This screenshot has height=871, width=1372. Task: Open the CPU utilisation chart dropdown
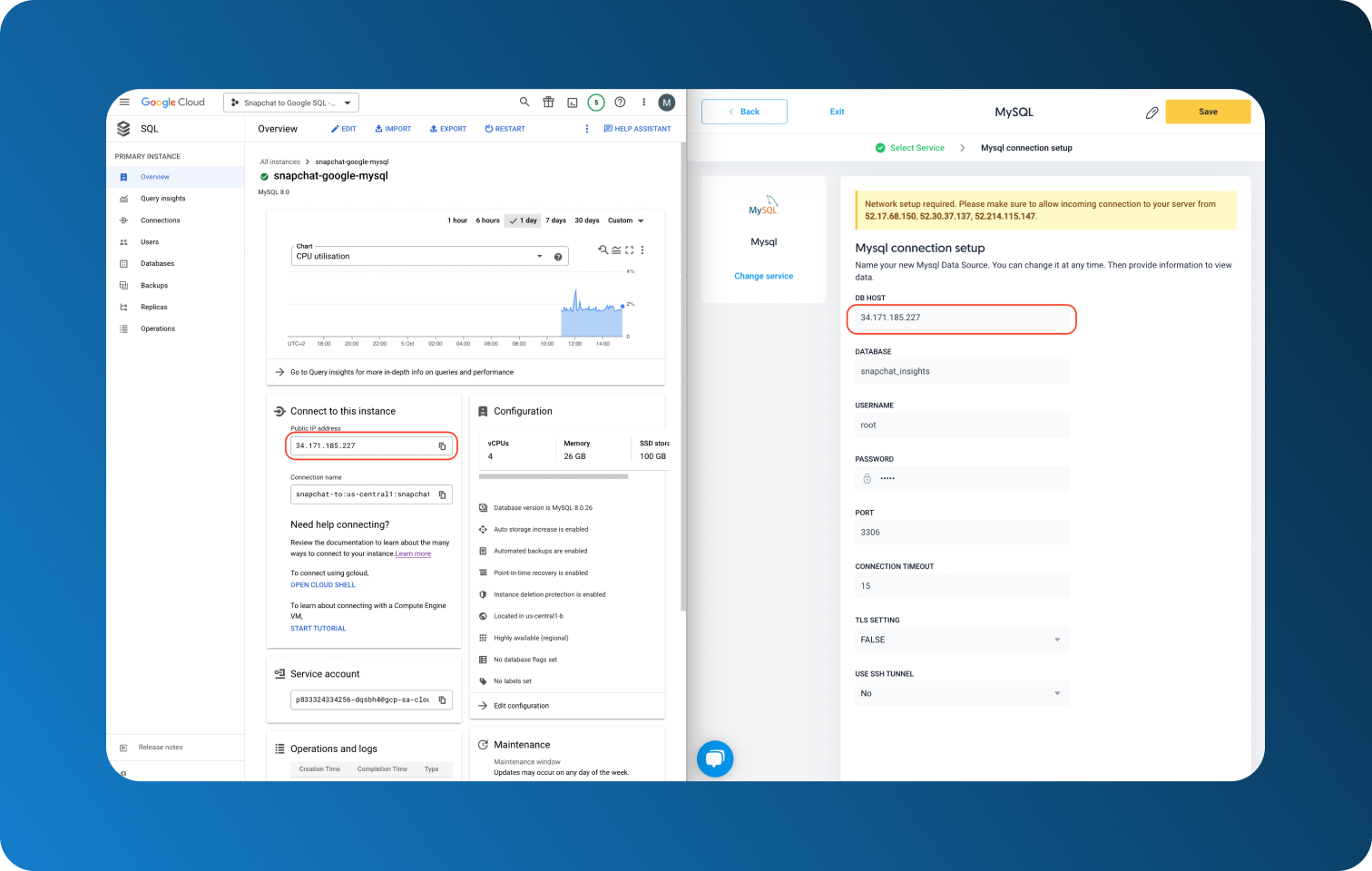pyautogui.click(x=429, y=256)
